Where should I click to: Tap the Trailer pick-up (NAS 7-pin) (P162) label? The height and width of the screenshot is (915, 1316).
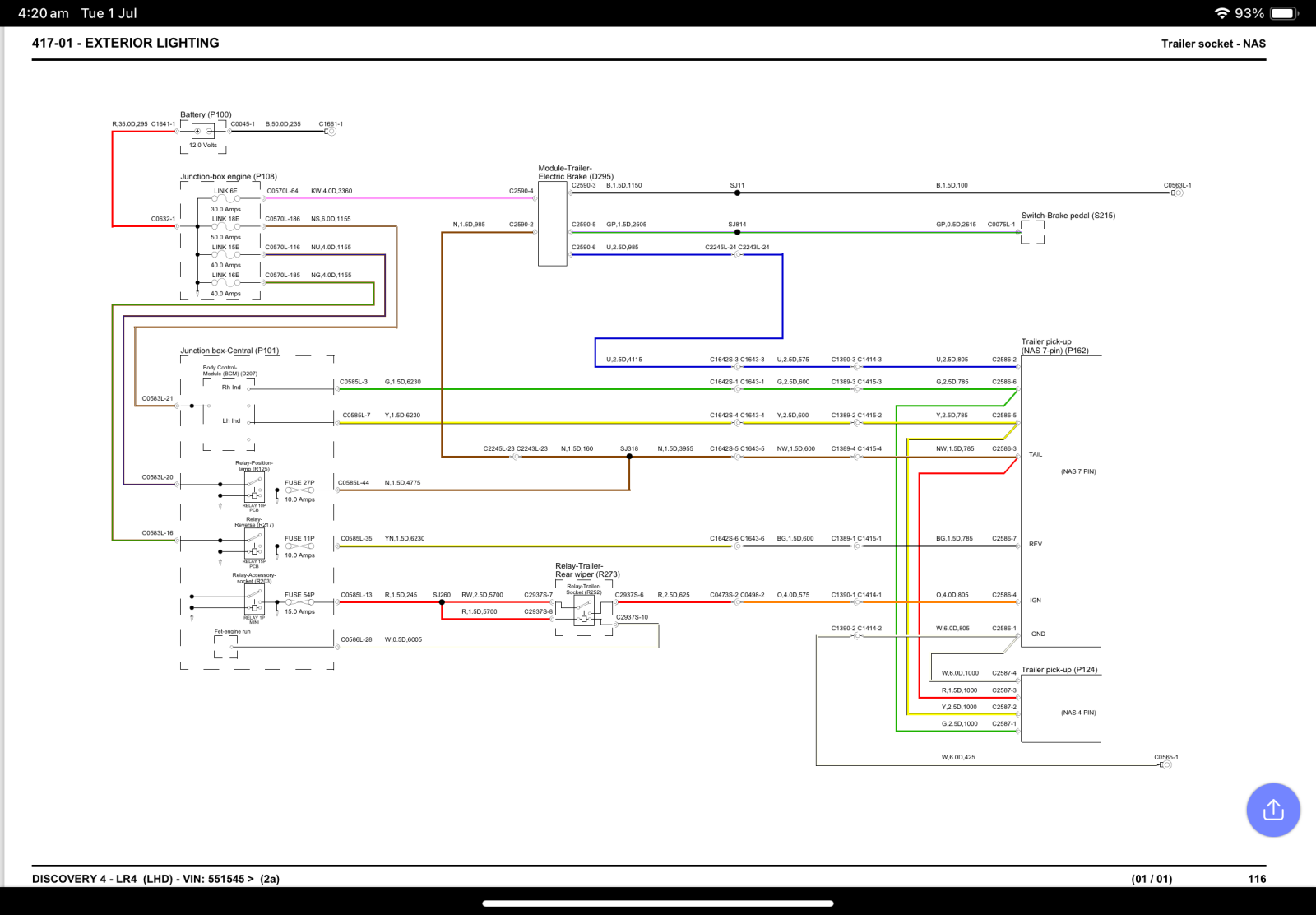[1055, 346]
